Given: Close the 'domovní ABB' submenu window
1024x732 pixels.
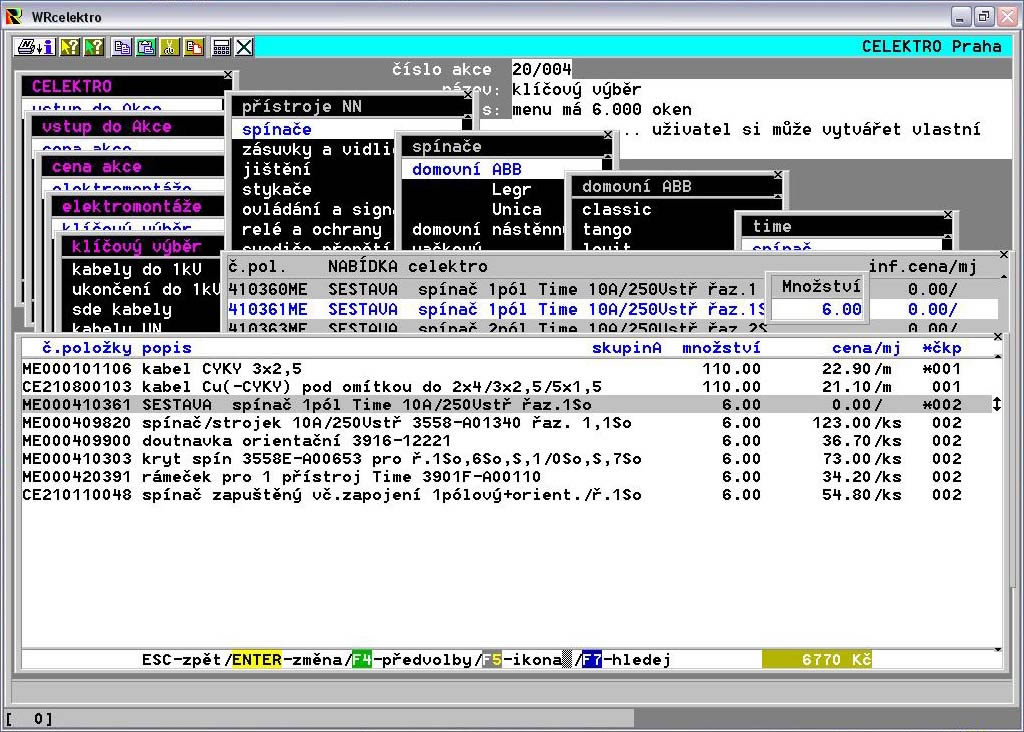Looking at the screenshot, I should click(x=778, y=174).
